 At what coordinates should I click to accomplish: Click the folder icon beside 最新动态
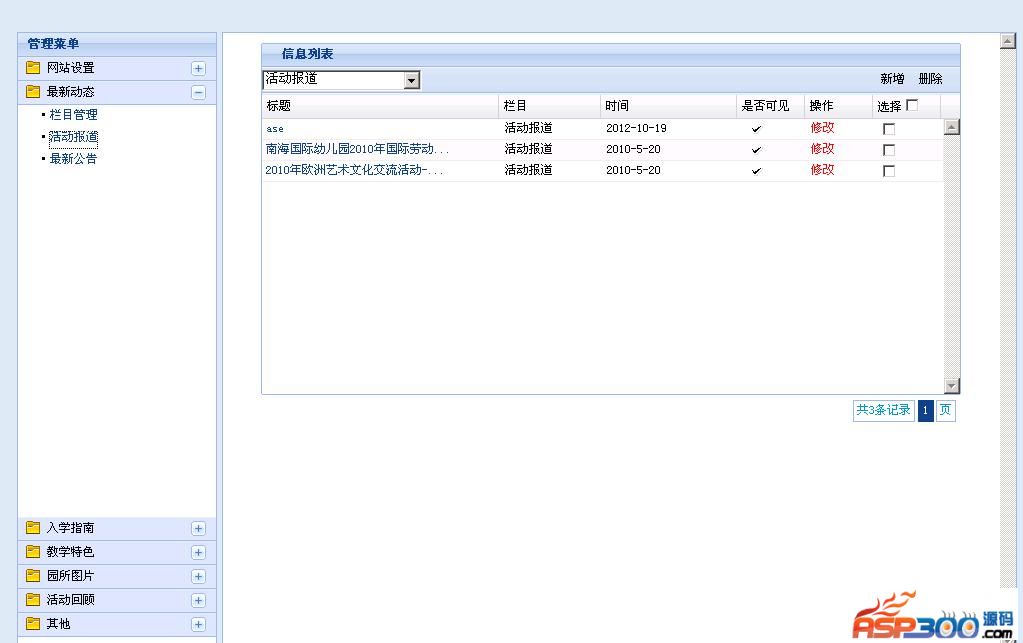33,92
